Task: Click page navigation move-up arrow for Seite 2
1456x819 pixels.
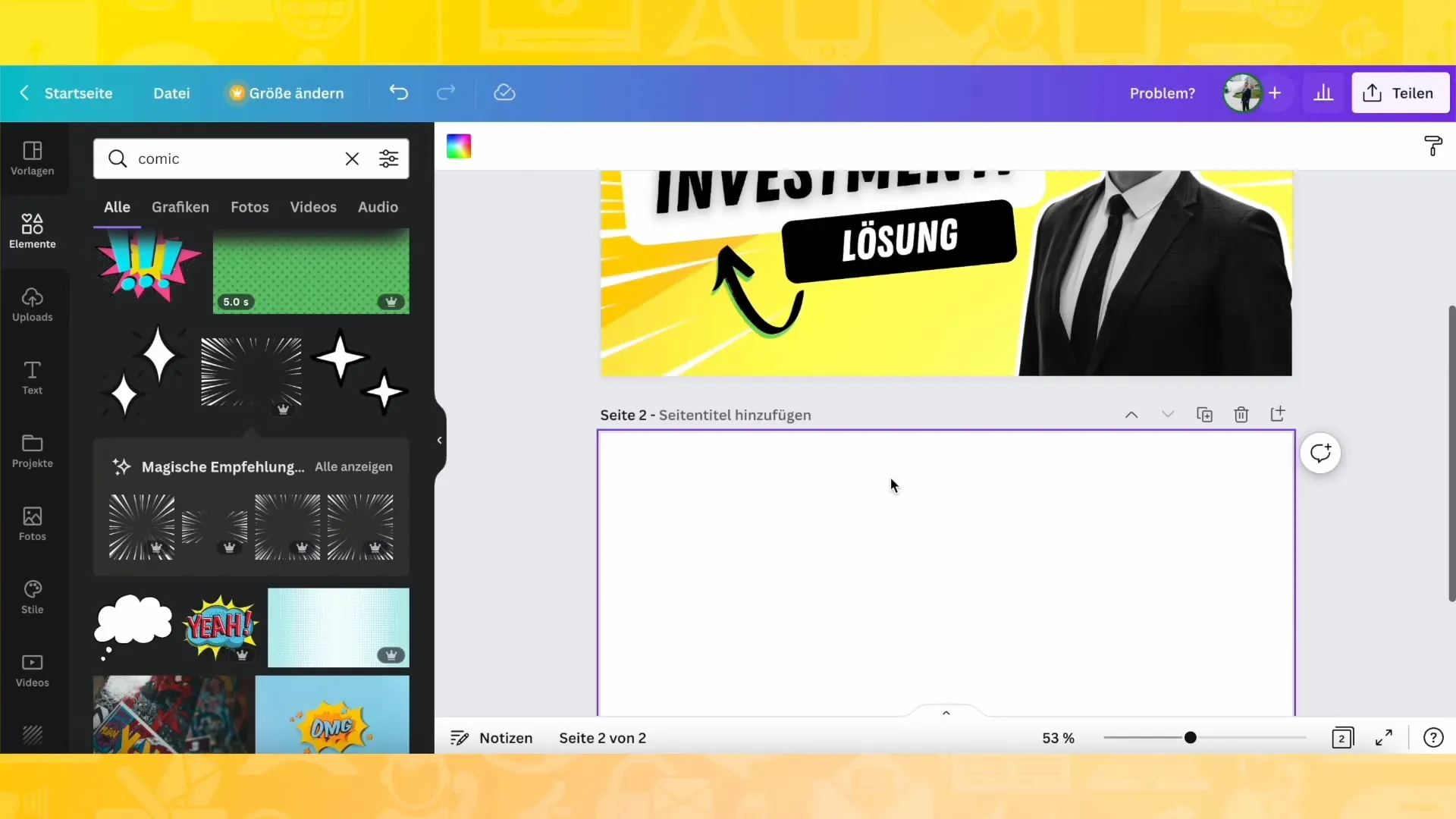Action: point(1131,414)
